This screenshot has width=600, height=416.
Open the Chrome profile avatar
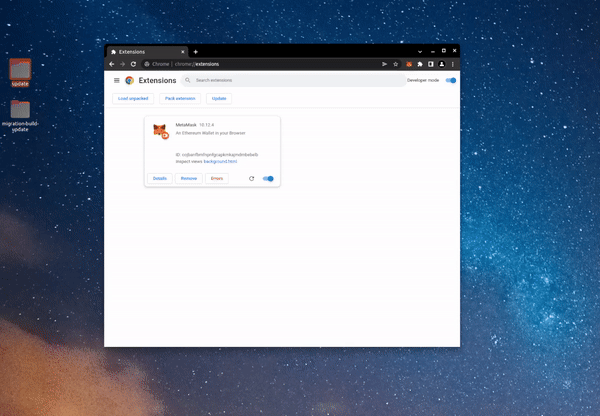click(x=442, y=64)
